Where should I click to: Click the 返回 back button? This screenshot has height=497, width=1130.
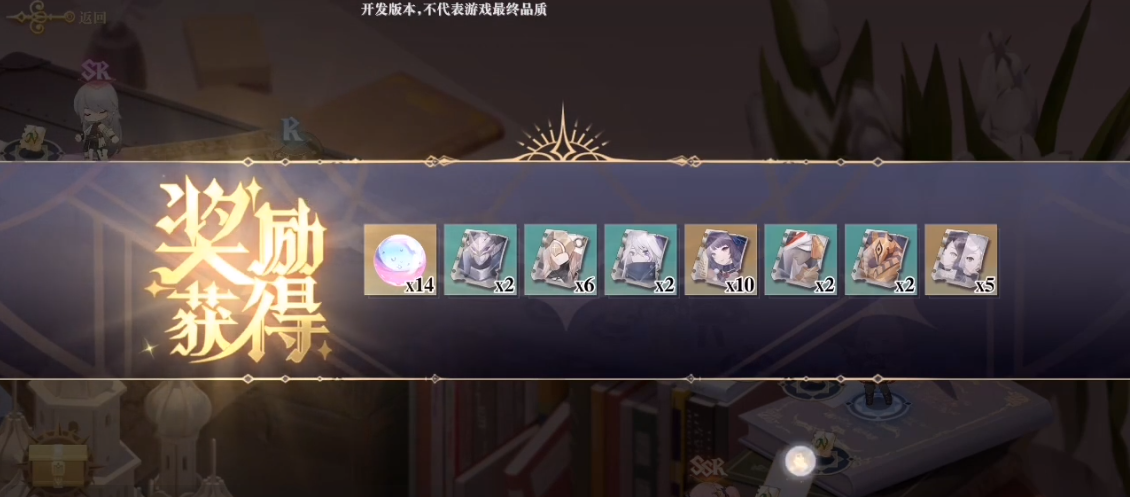point(55,17)
